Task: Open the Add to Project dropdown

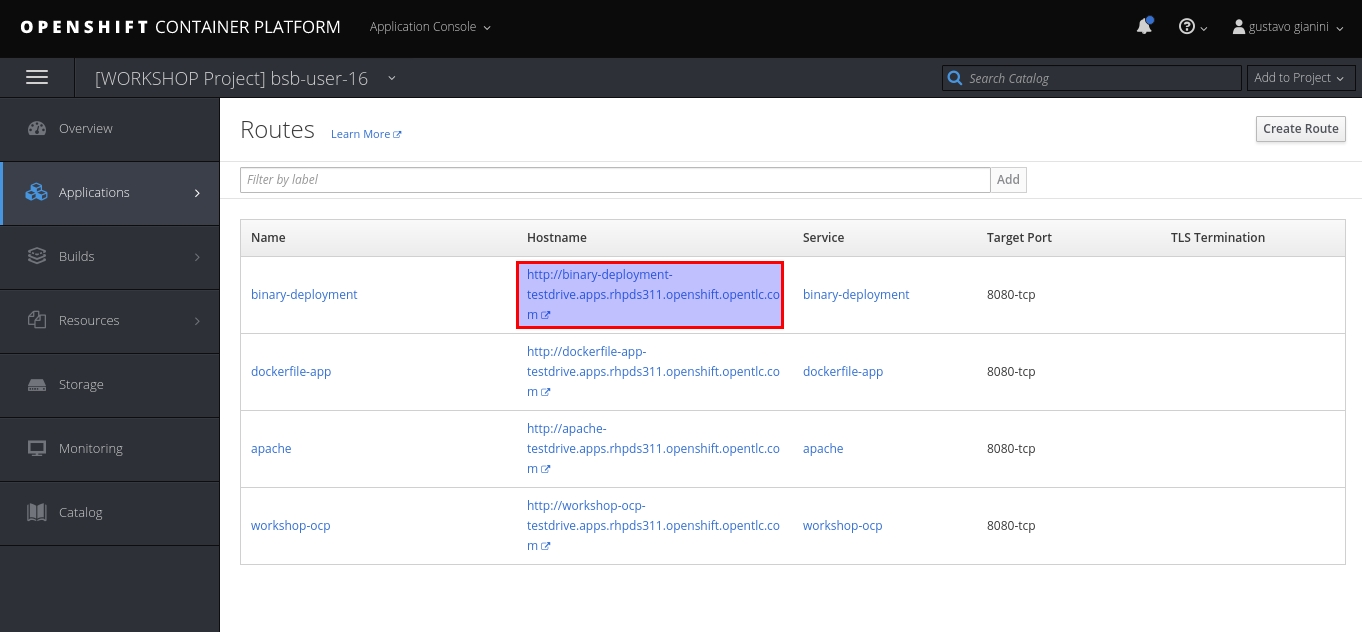Action: tap(1300, 78)
